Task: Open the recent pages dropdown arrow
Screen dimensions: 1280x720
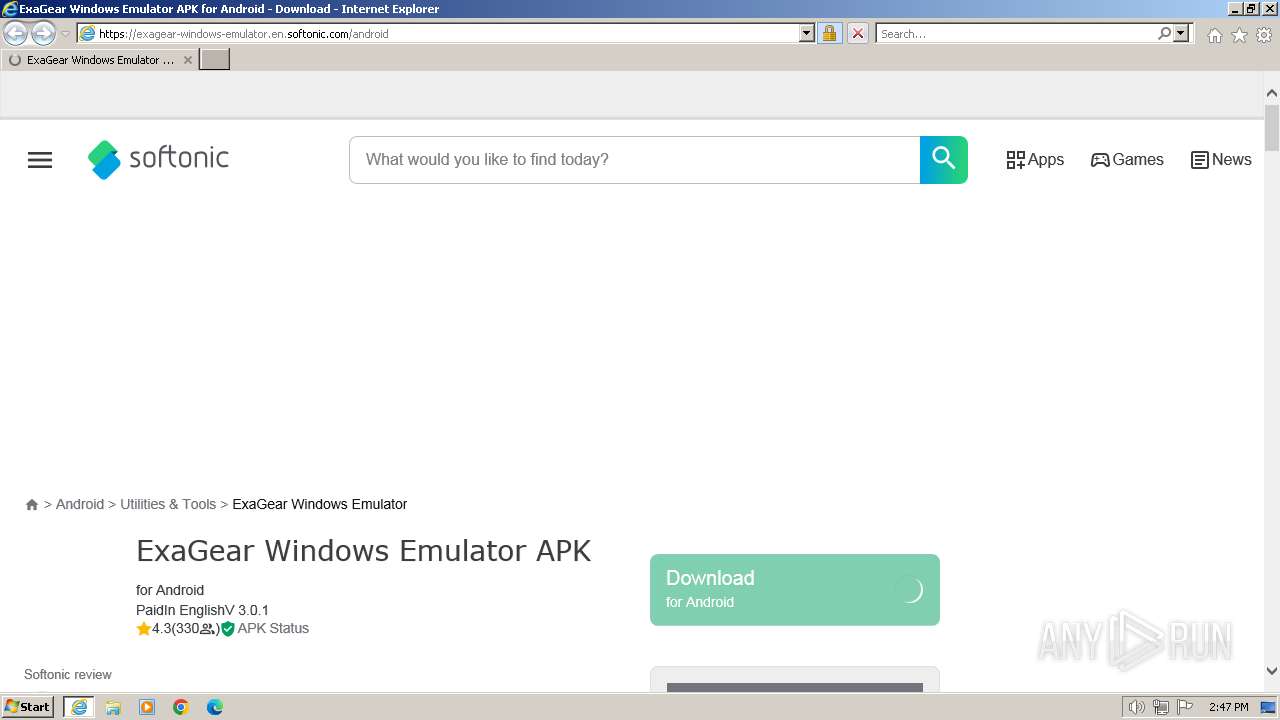Action: [x=65, y=34]
